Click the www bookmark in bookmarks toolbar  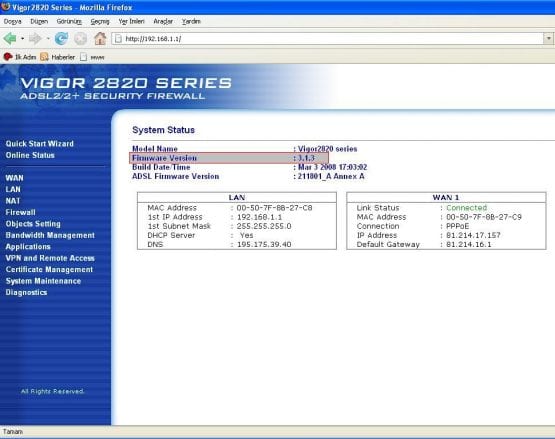tap(92, 57)
